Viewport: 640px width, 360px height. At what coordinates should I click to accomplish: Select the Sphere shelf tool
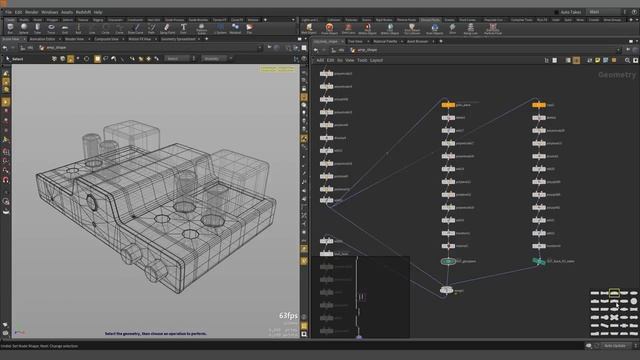pyautogui.click(x=24, y=29)
